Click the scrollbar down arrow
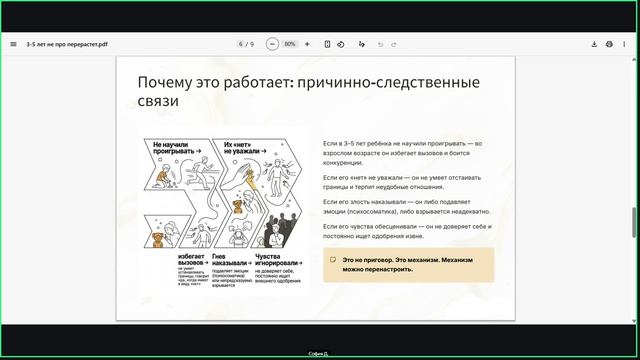 (634, 321)
